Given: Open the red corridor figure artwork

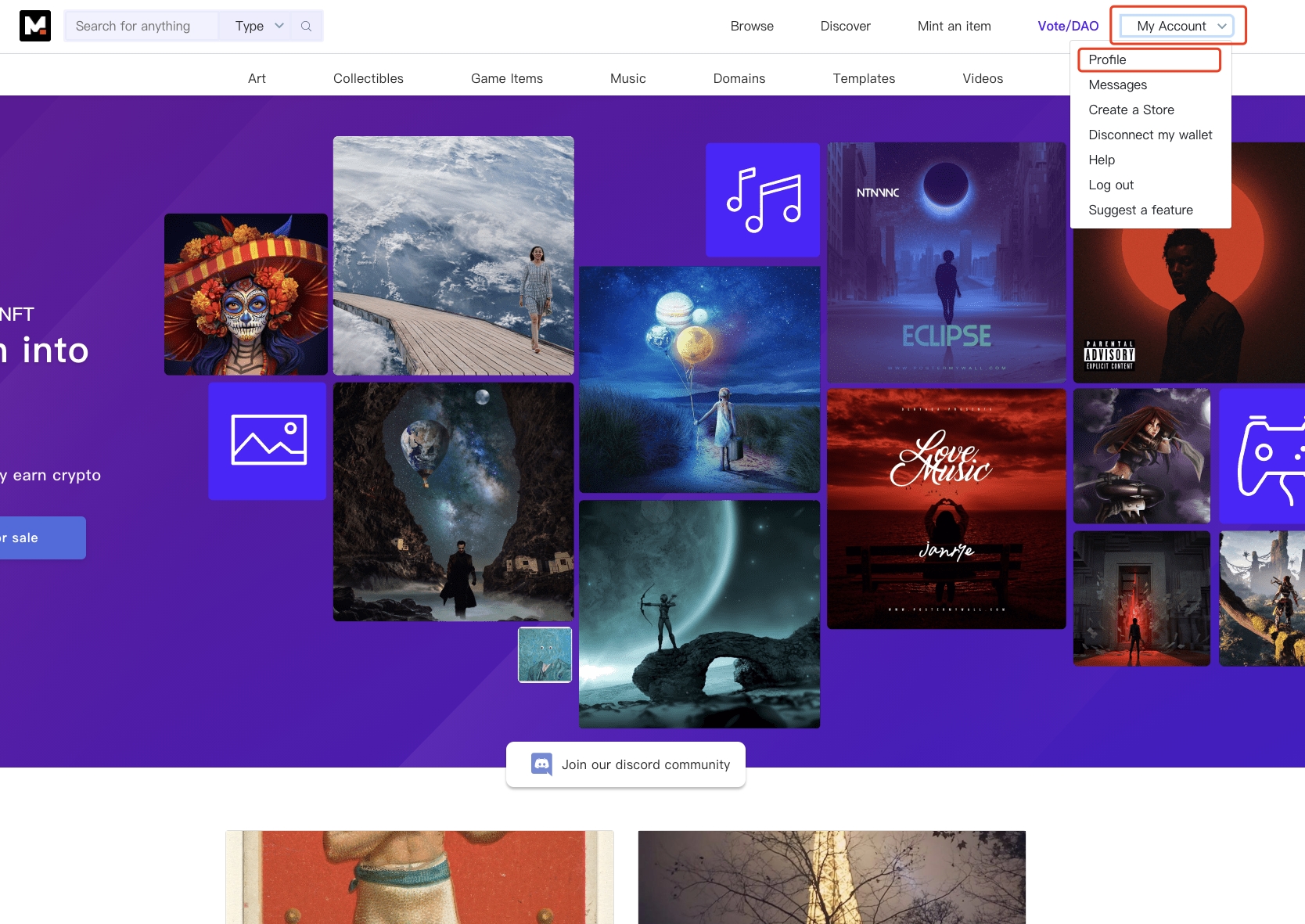Looking at the screenshot, I should click(x=1141, y=599).
